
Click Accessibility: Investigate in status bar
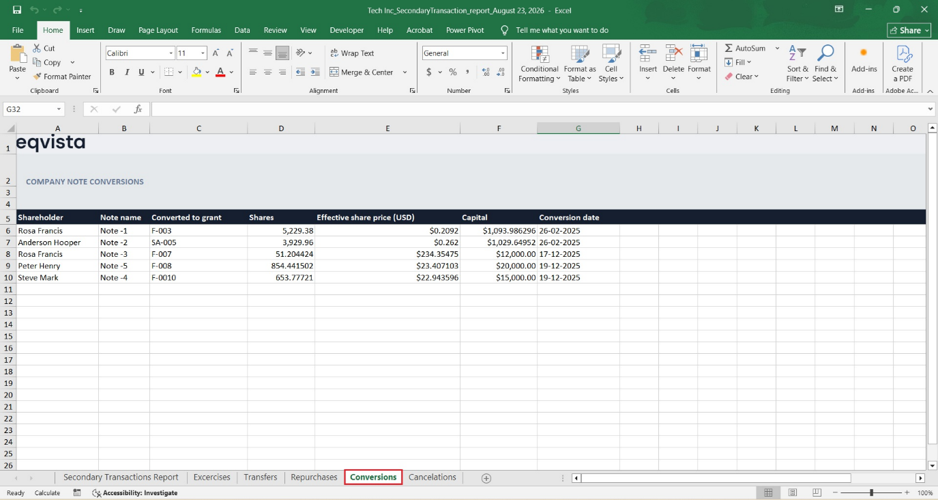click(x=135, y=493)
